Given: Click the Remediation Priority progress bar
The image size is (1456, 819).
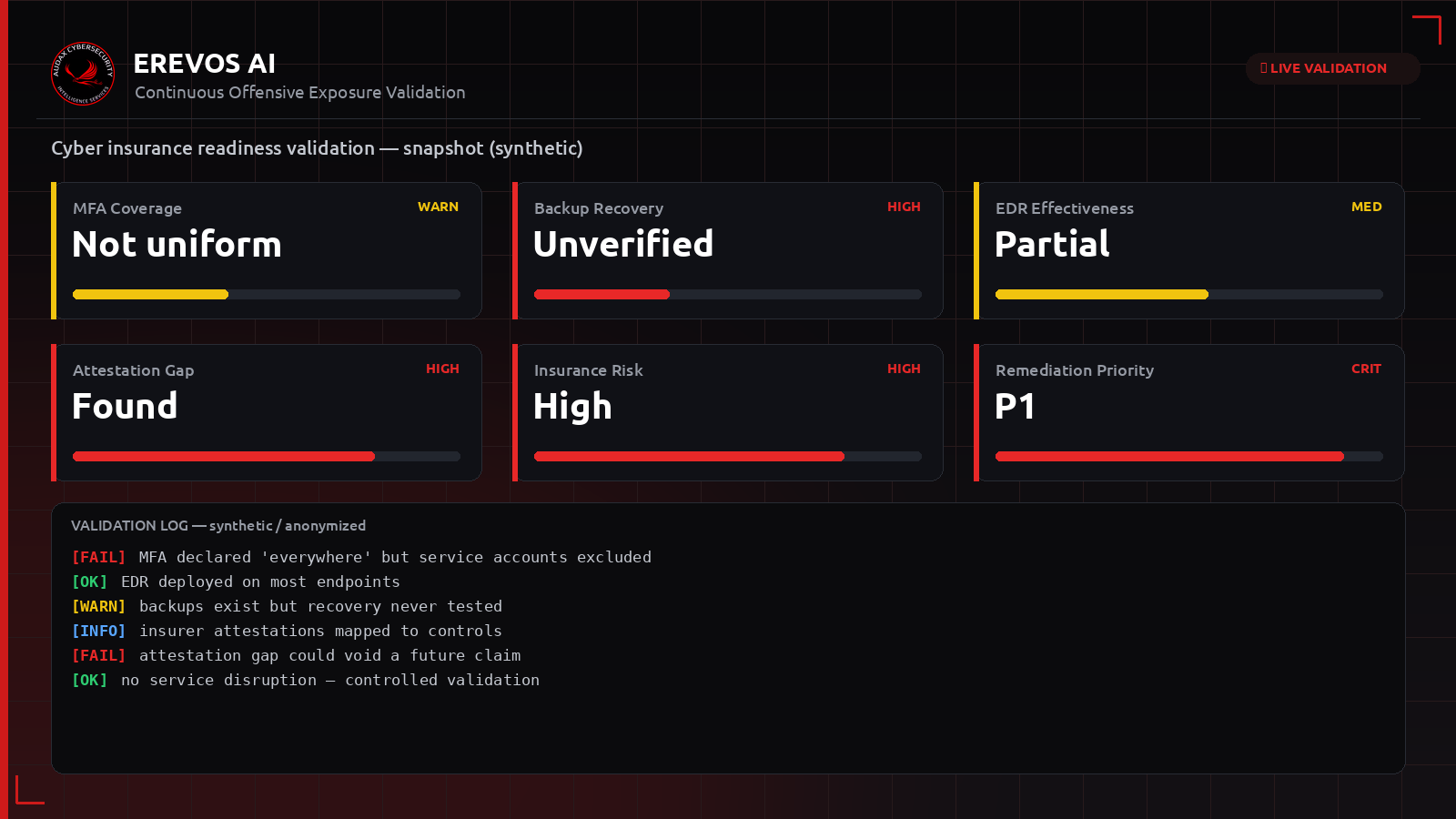Looking at the screenshot, I should coord(1189,456).
